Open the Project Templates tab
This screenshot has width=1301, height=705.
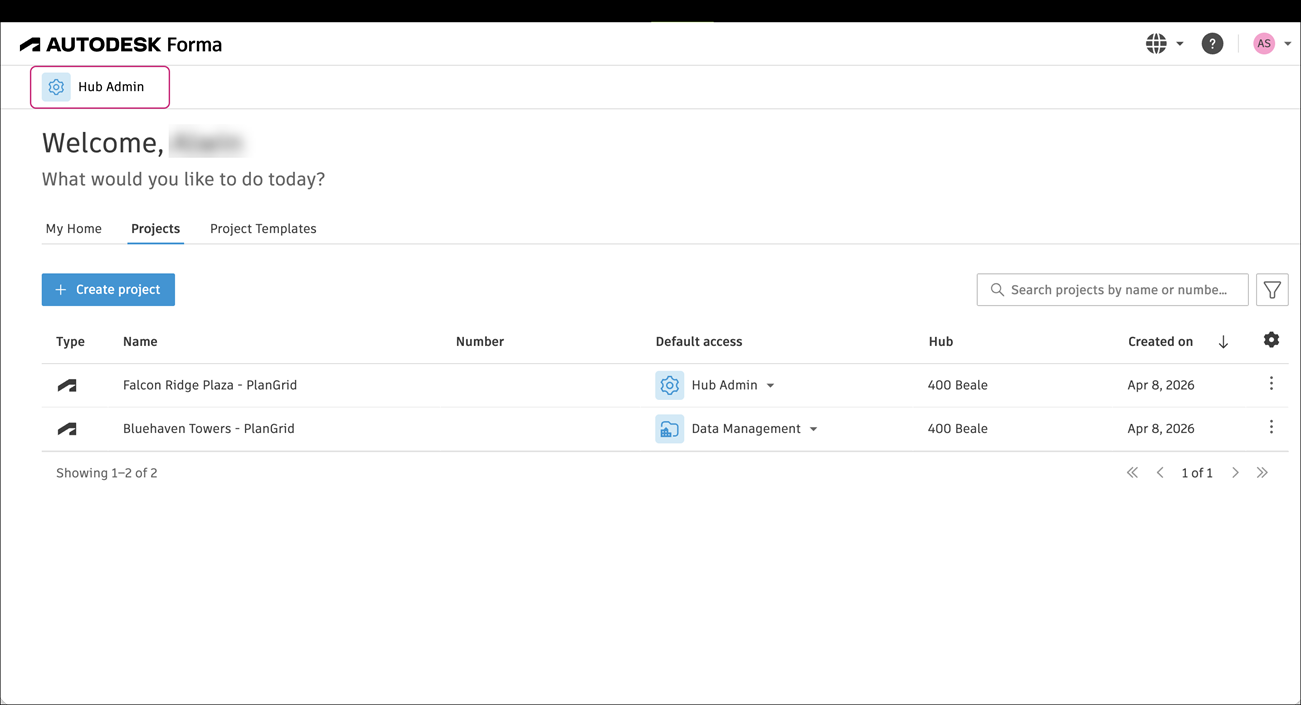tap(263, 229)
